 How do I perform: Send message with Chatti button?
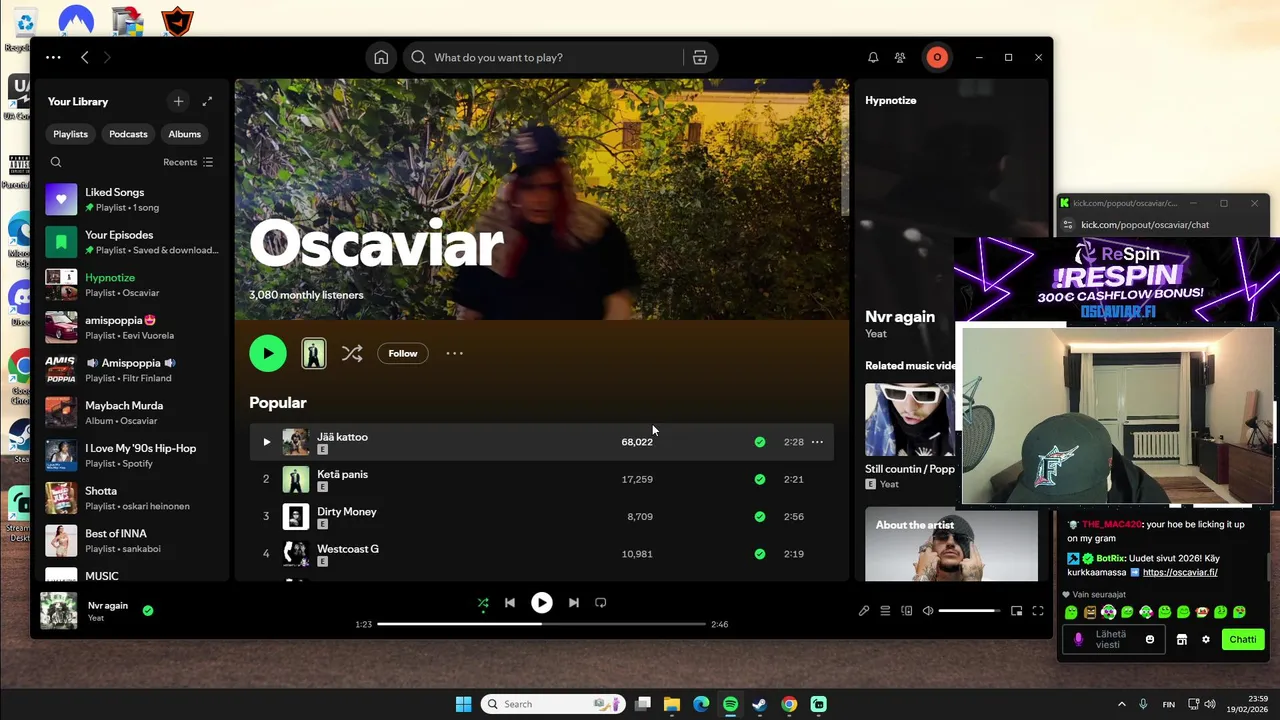point(1243,640)
